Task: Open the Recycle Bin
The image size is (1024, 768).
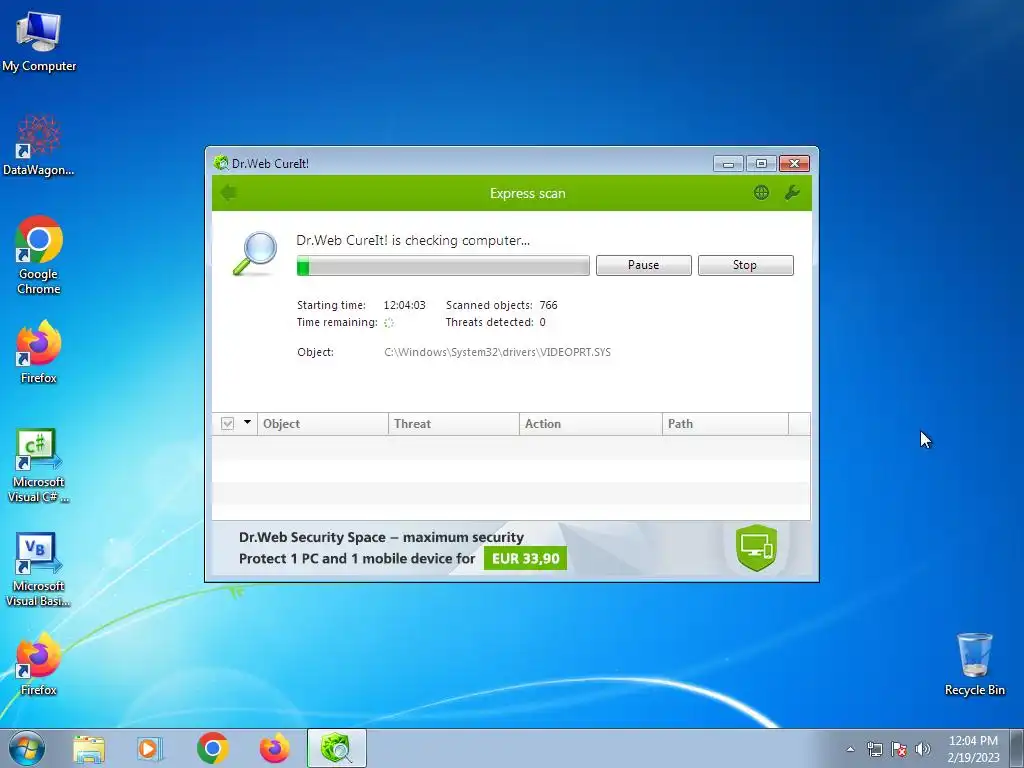Action: coord(974,664)
